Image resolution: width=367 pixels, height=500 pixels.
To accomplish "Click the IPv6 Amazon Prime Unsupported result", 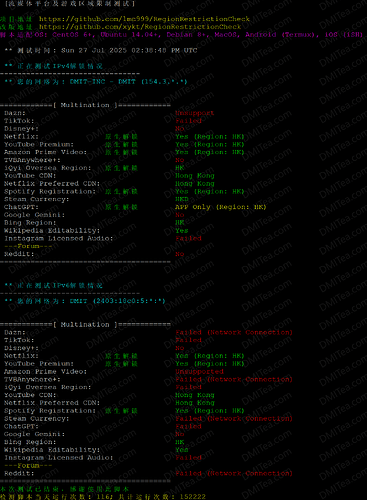I will point(199,372).
